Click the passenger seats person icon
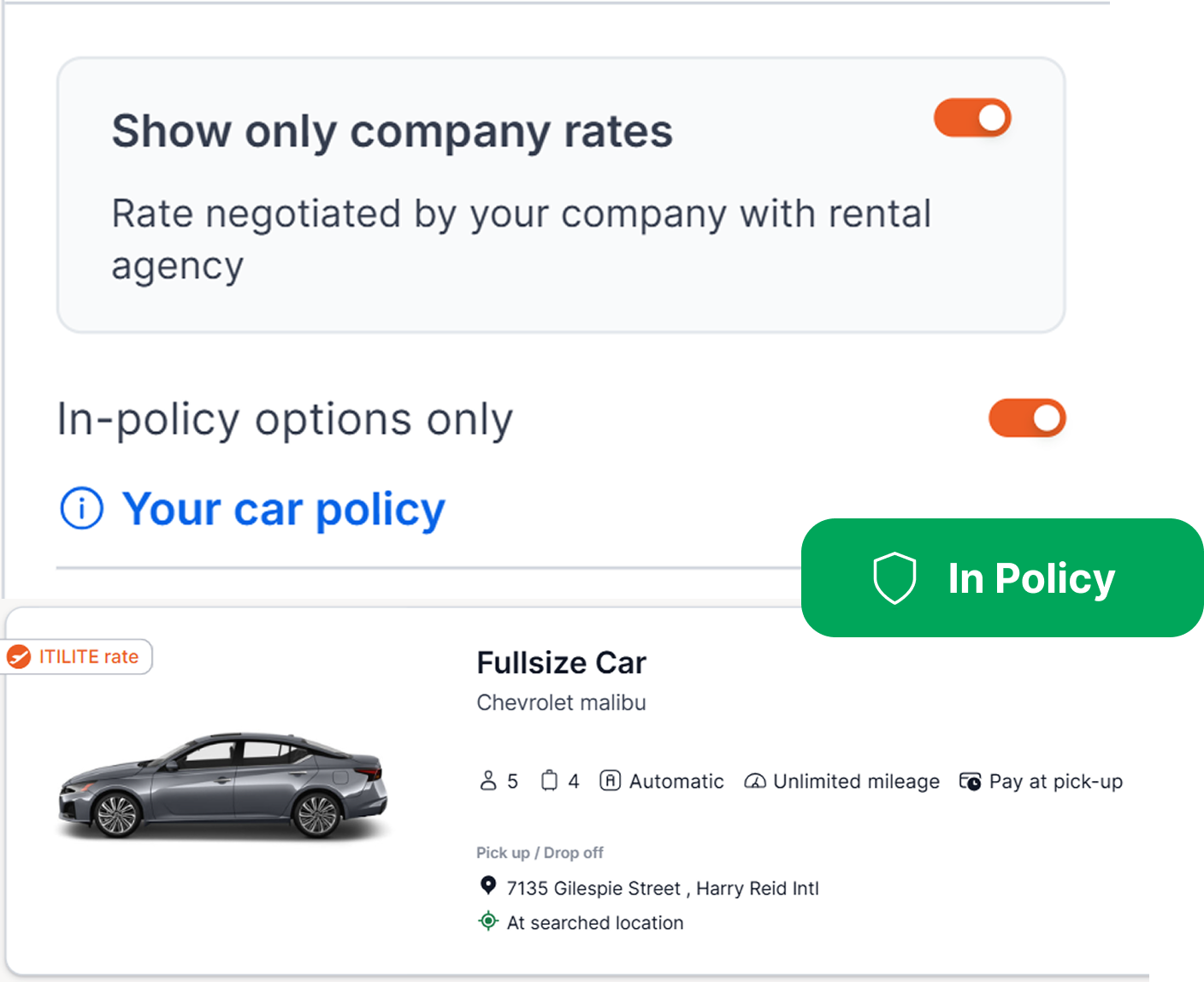This screenshot has width=1204, height=982. (x=488, y=781)
